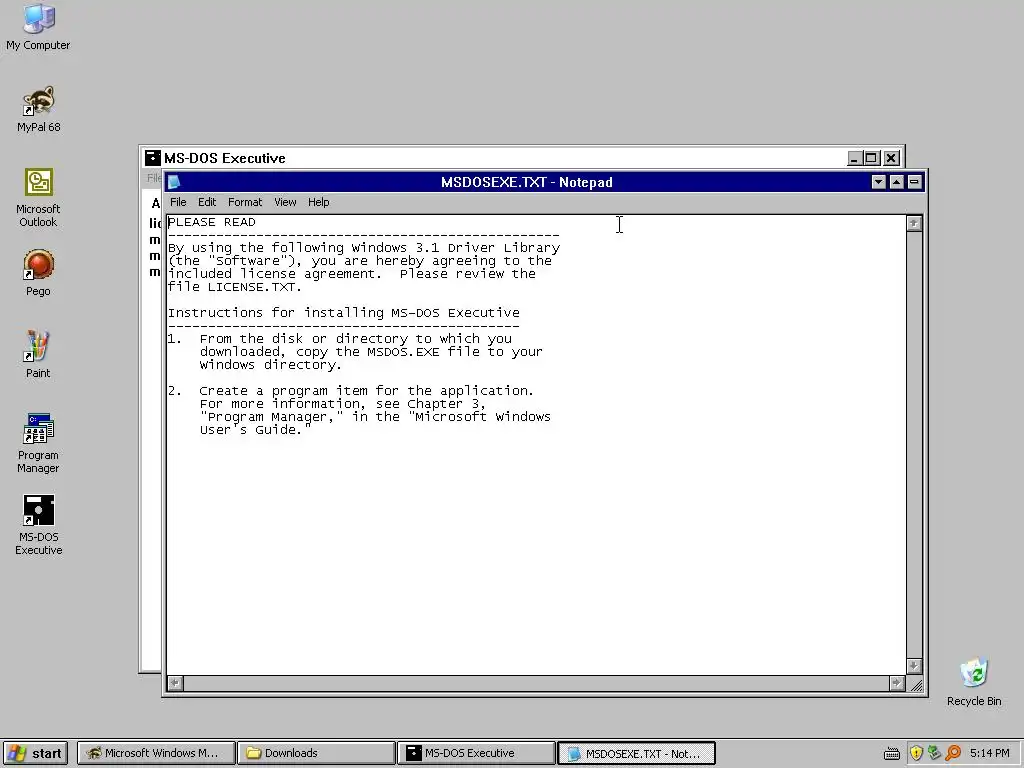The height and width of the screenshot is (768, 1024).
Task: Click the magnifier search tray icon
Action: [953, 753]
